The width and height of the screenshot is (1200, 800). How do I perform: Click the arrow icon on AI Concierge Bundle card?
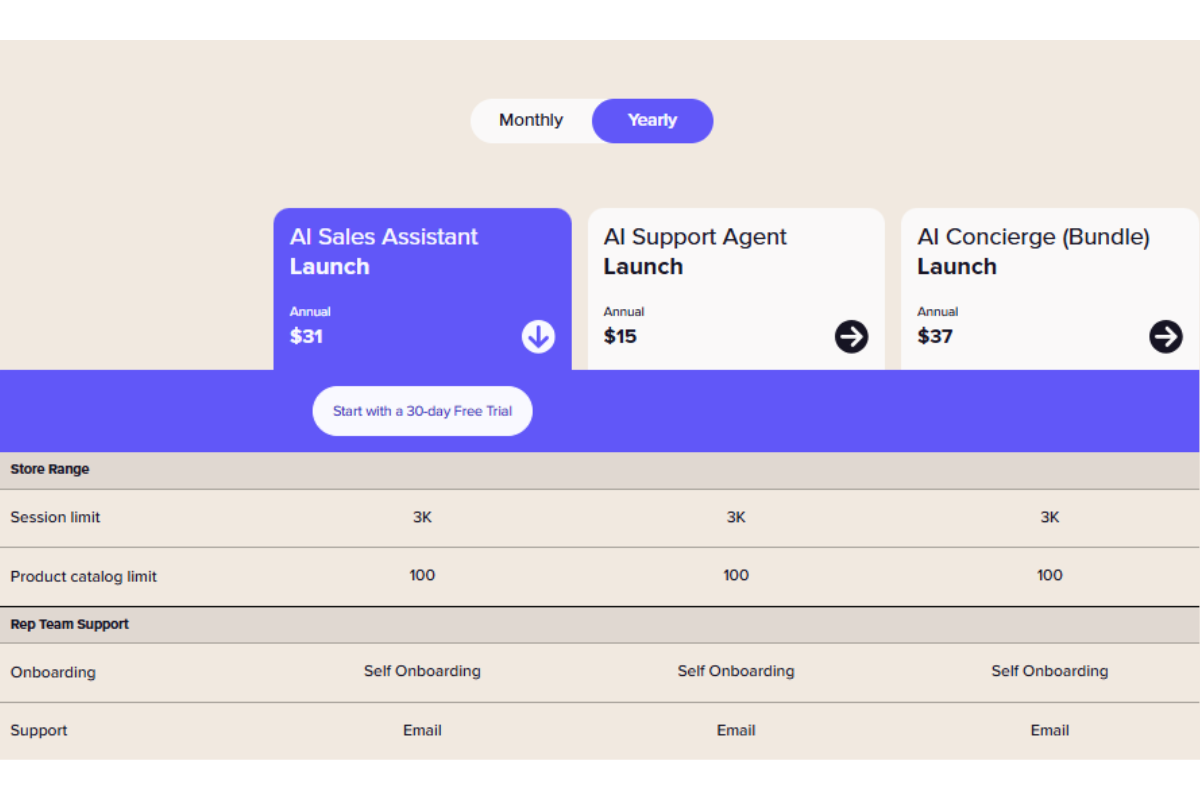click(x=1166, y=337)
